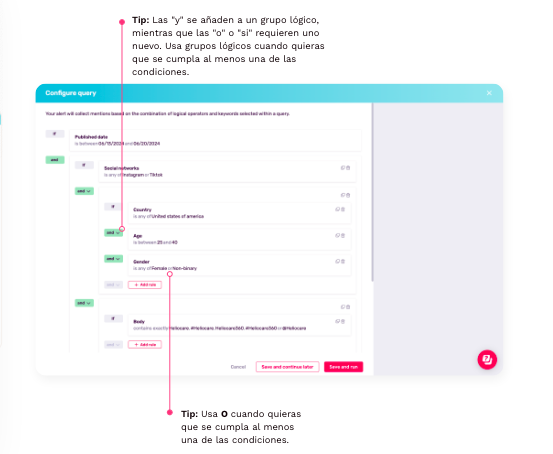Viewport: 553px width, 454px height.
Task: Open 'and' dropdown for the Body group
Action: [x=84, y=303]
